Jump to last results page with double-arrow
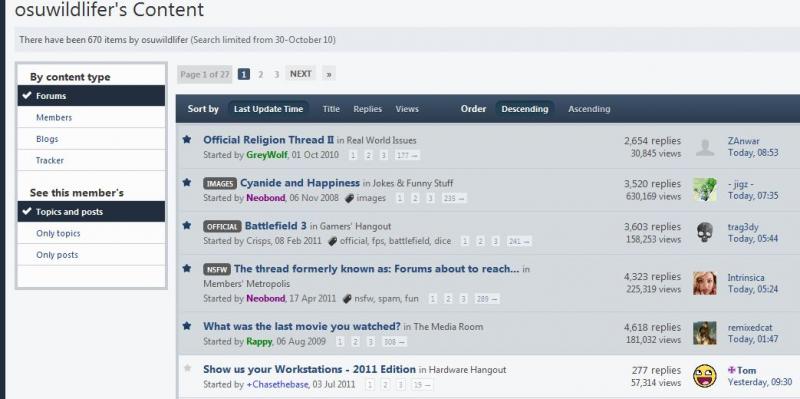 tap(329, 74)
